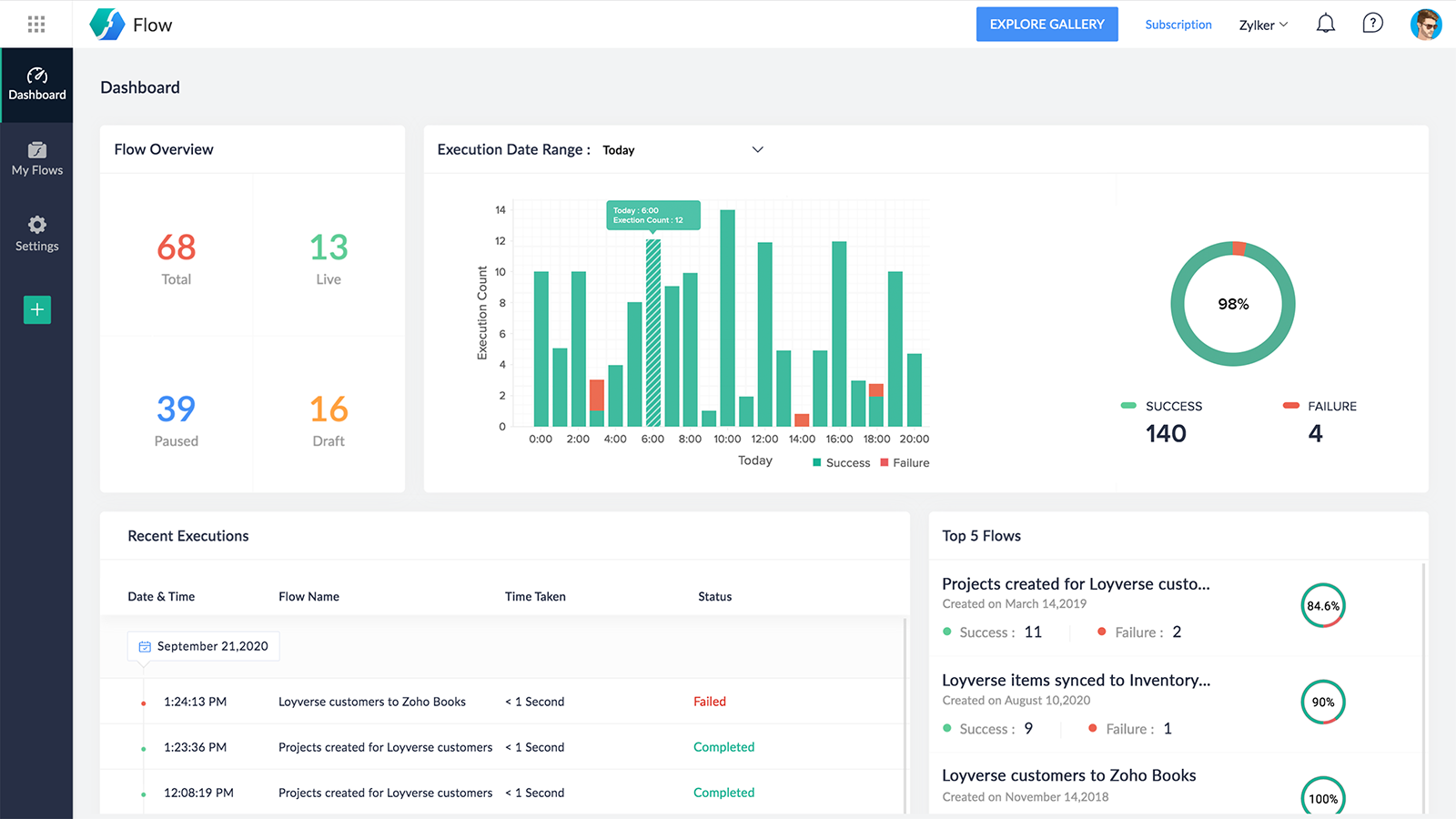Open Loyverse items synced to Inventory flow
The width and height of the screenshot is (1456, 819).
[x=1076, y=680]
